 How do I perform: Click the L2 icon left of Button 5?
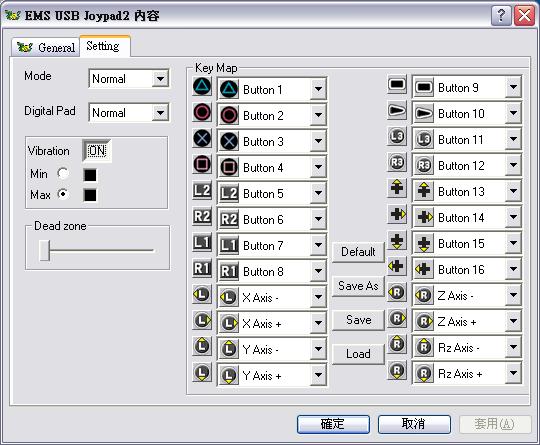coord(202,190)
